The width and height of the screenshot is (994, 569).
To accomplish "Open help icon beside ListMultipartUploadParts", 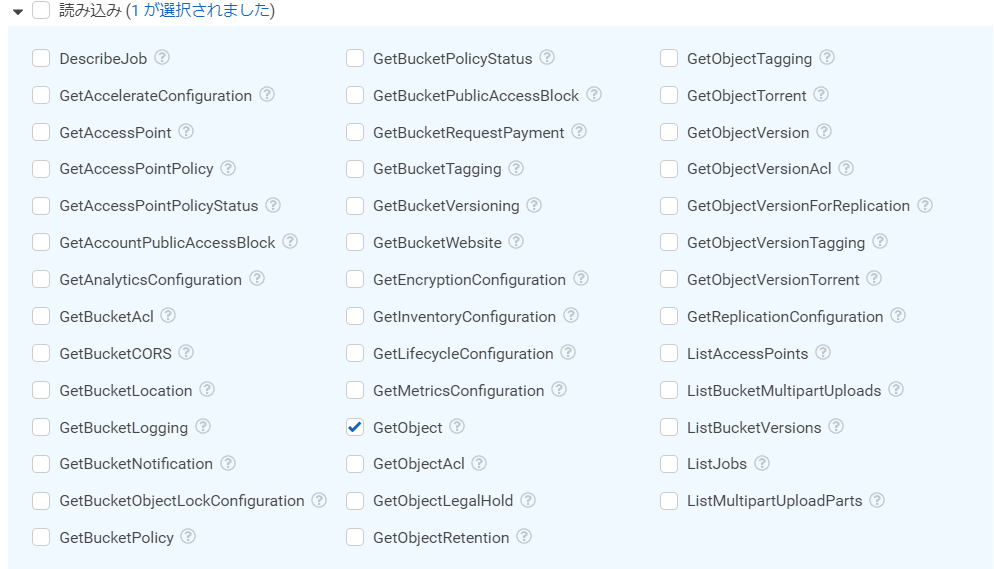I will 877,500.
